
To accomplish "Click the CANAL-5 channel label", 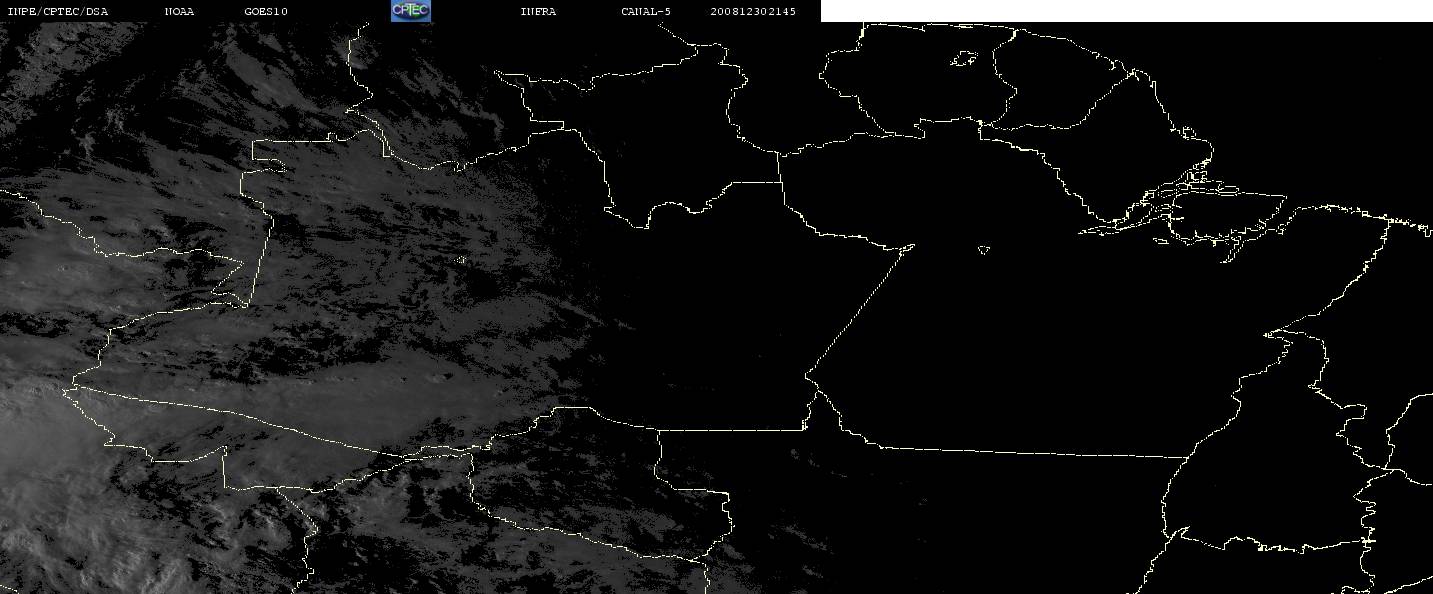I will click(646, 12).
